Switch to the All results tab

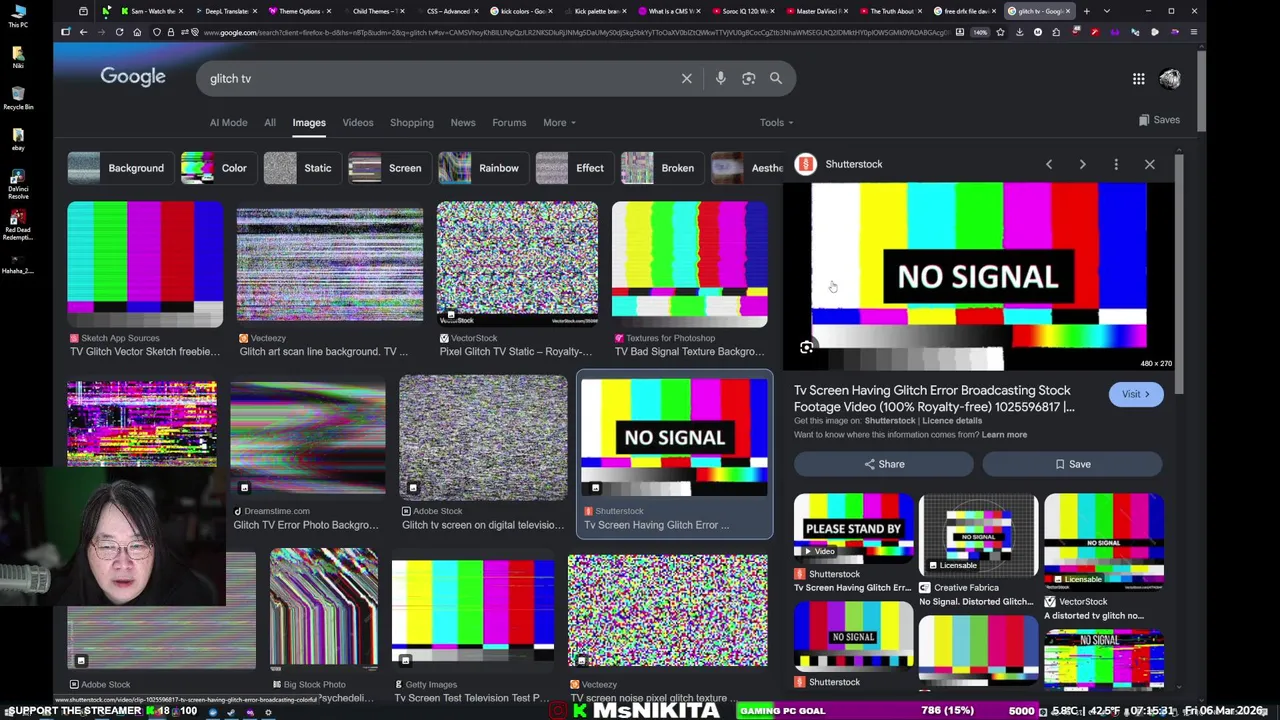270,123
